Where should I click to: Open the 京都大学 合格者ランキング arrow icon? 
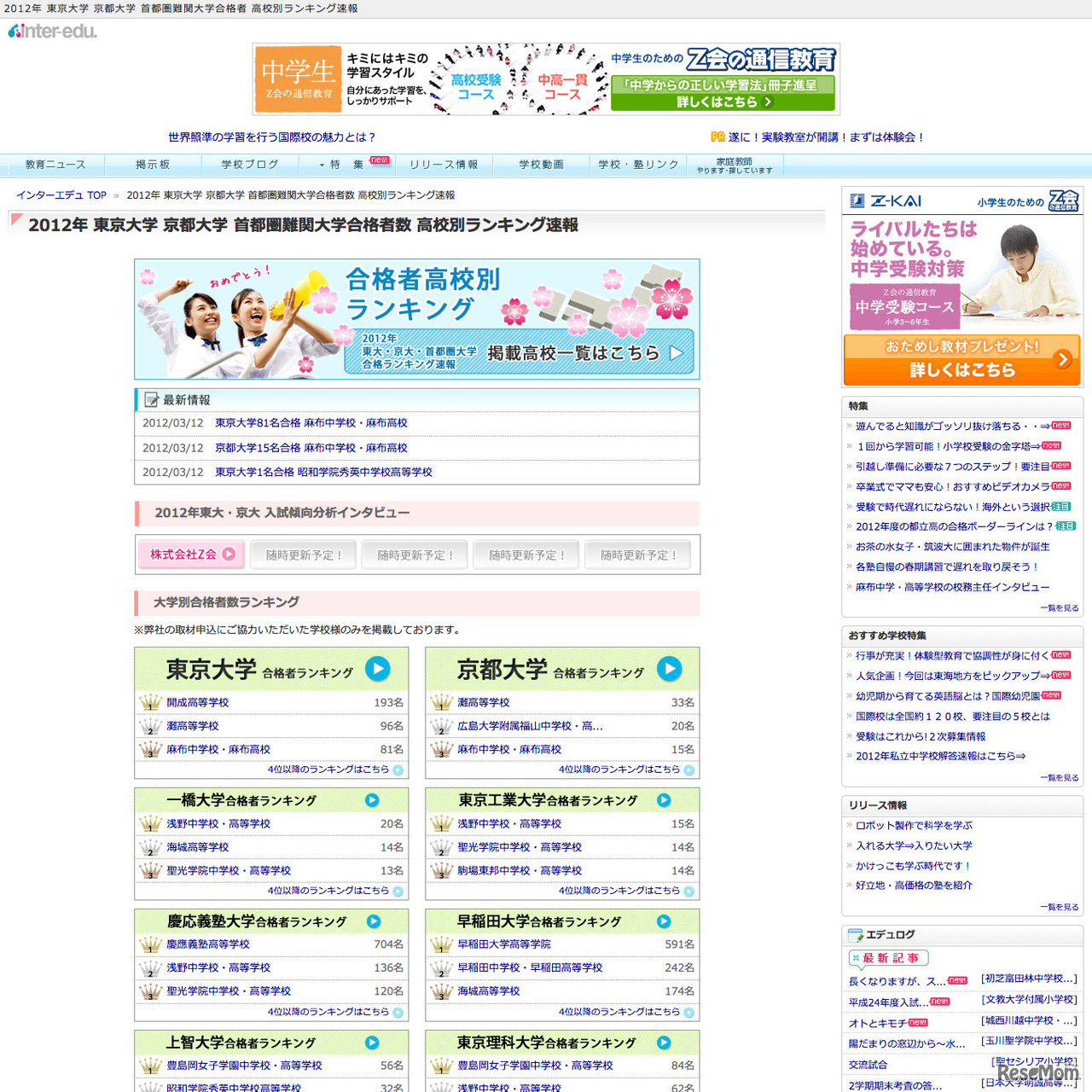pos(669,669)
